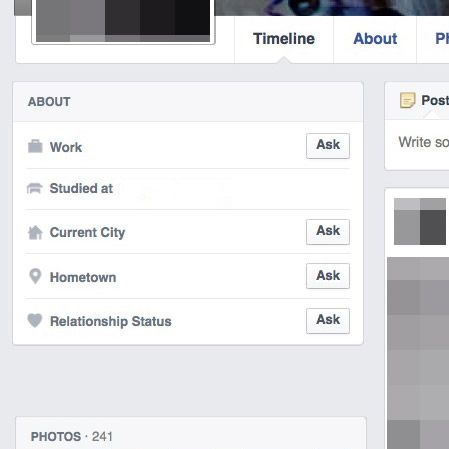Image resolution: width=449 pixels, height=449 pixels.
Task: Click the briefcase icon beside Work
Action: (x=35, y=146)
